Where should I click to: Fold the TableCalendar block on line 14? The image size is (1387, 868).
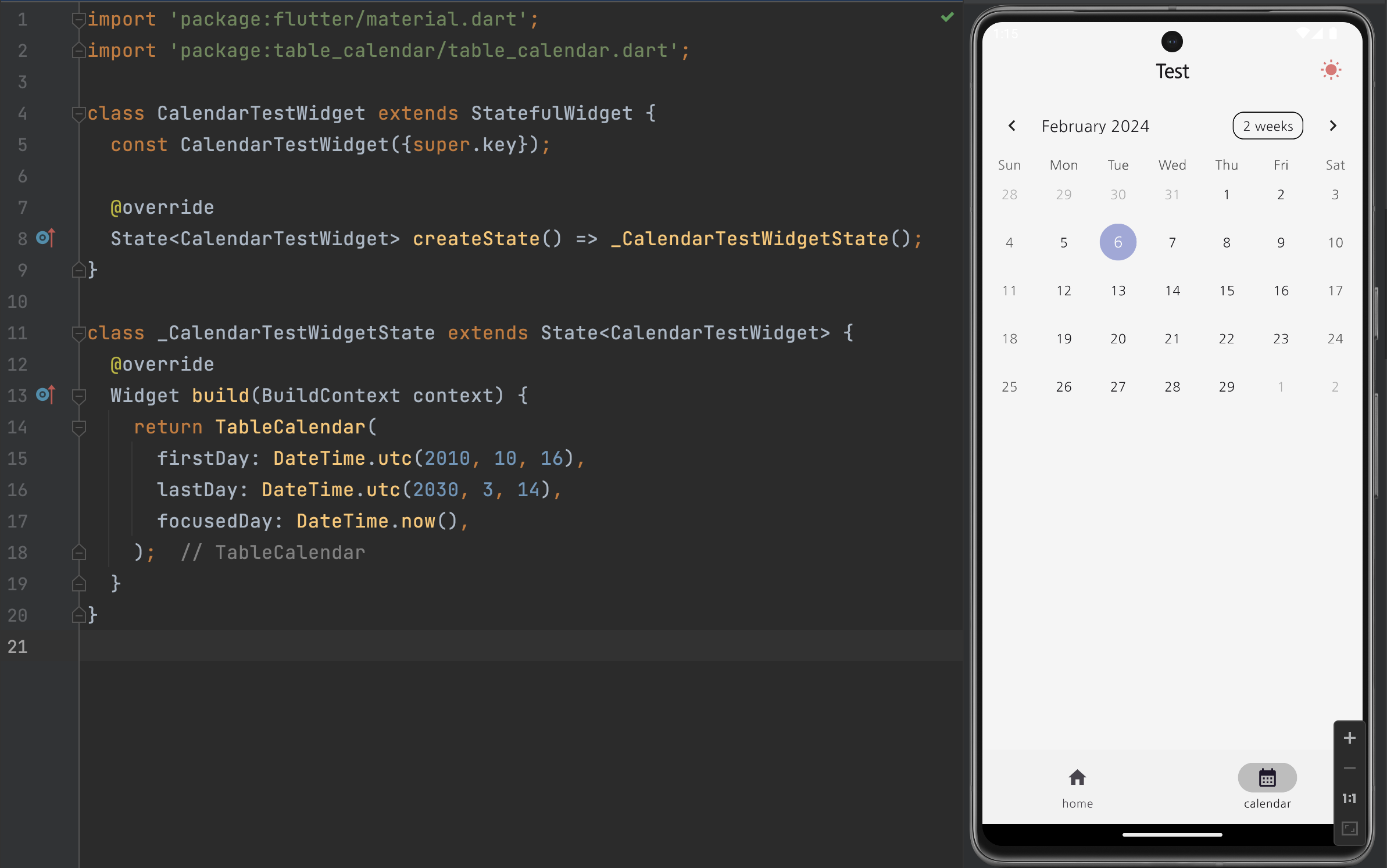pos(78,428)
